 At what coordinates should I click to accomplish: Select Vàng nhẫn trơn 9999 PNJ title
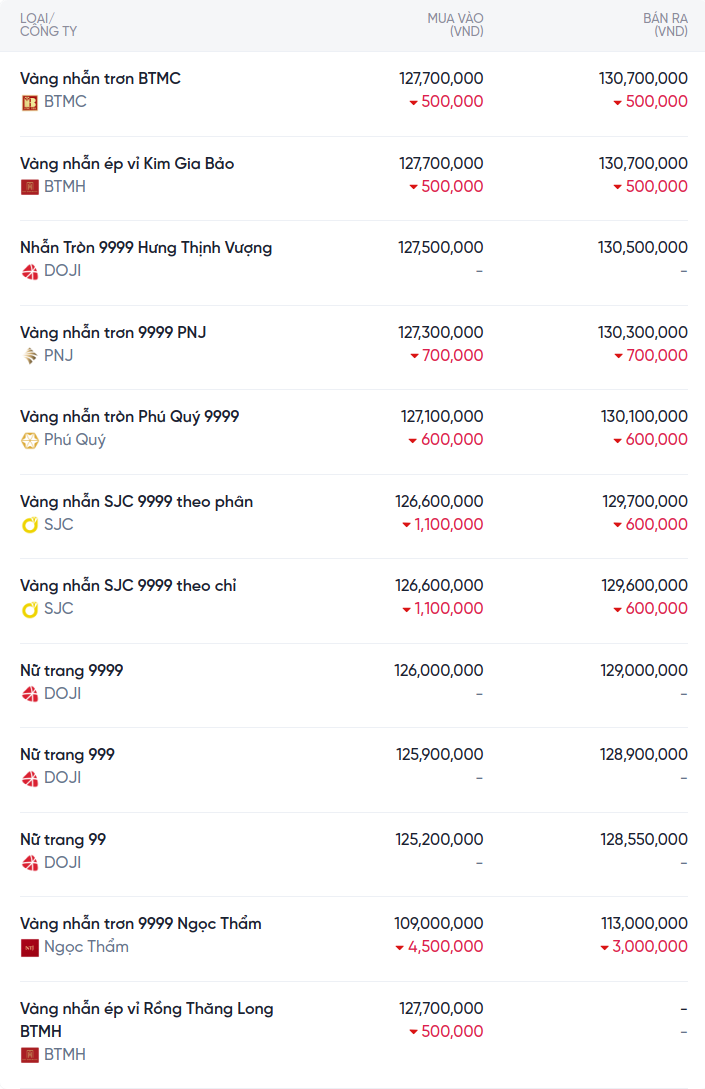click(x=113, y=333)
